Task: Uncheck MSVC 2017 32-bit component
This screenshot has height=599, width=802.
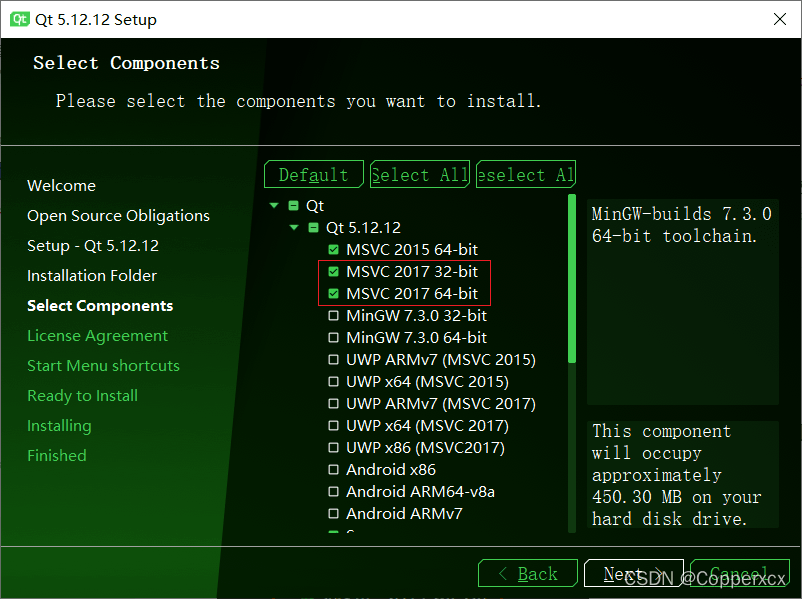Action: tap(333, 272)
